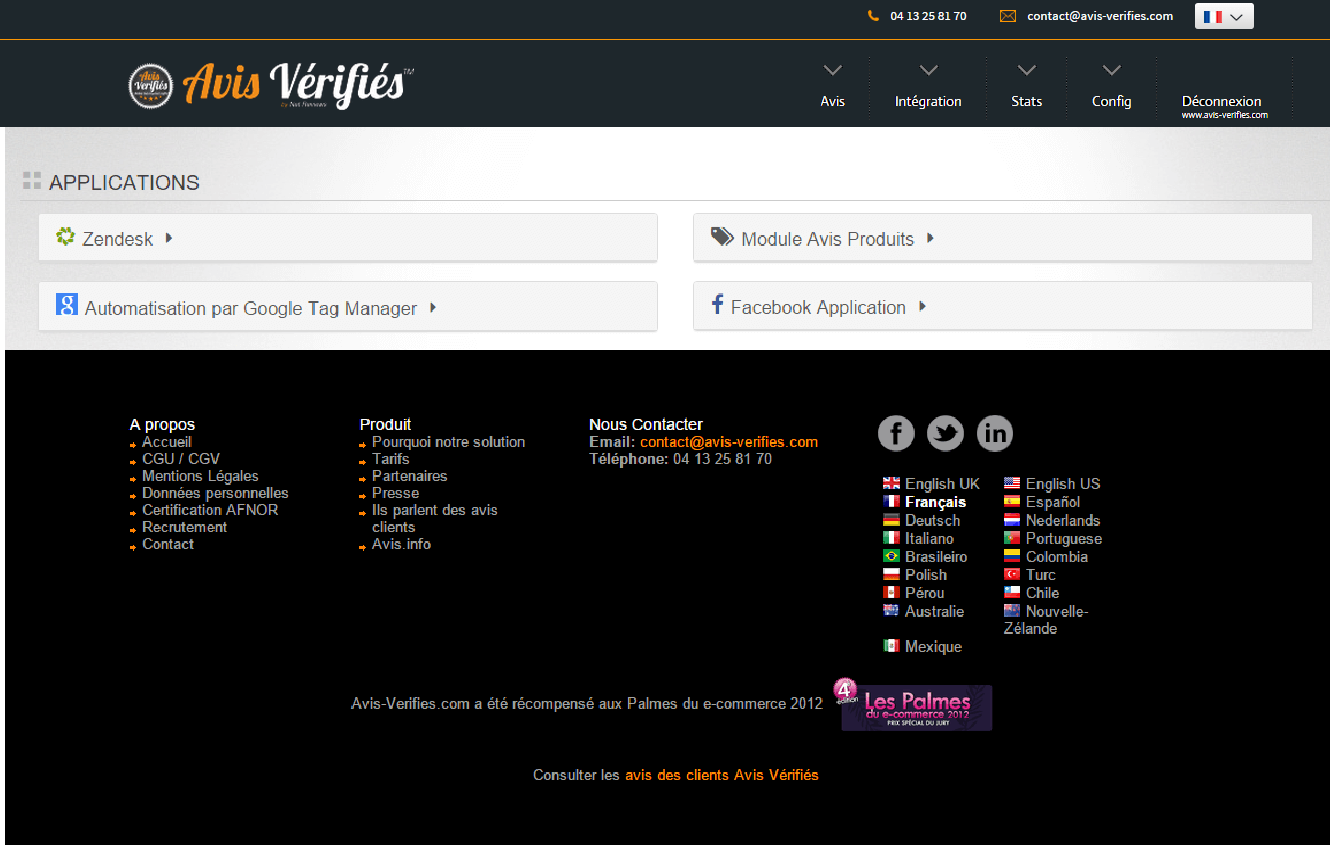Open the Presse link
Screen dimensions: 1330x845
[395, 493]
